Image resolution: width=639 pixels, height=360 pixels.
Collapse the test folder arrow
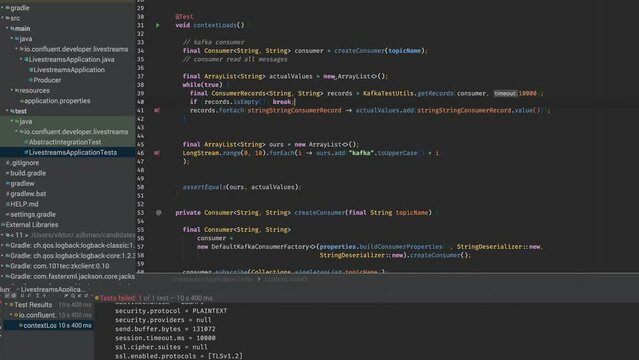[7, 111]
